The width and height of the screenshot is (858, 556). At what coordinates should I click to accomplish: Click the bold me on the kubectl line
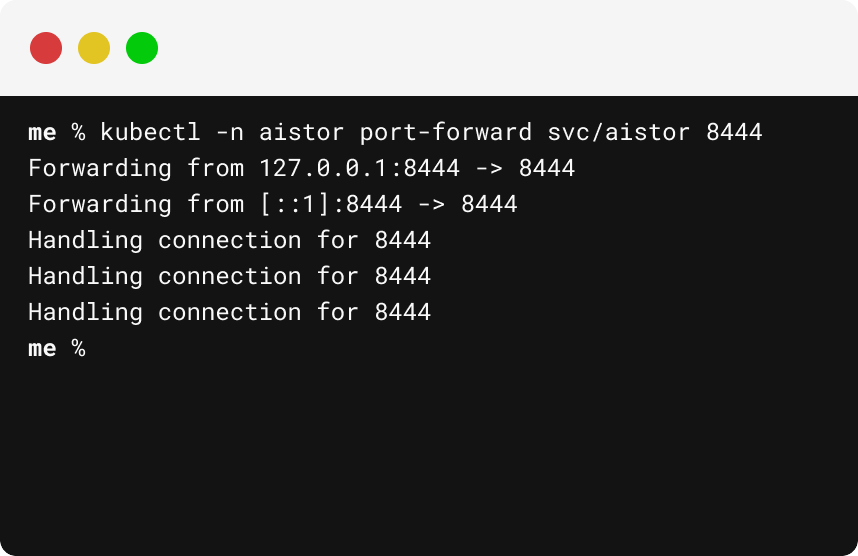[43, 132]
